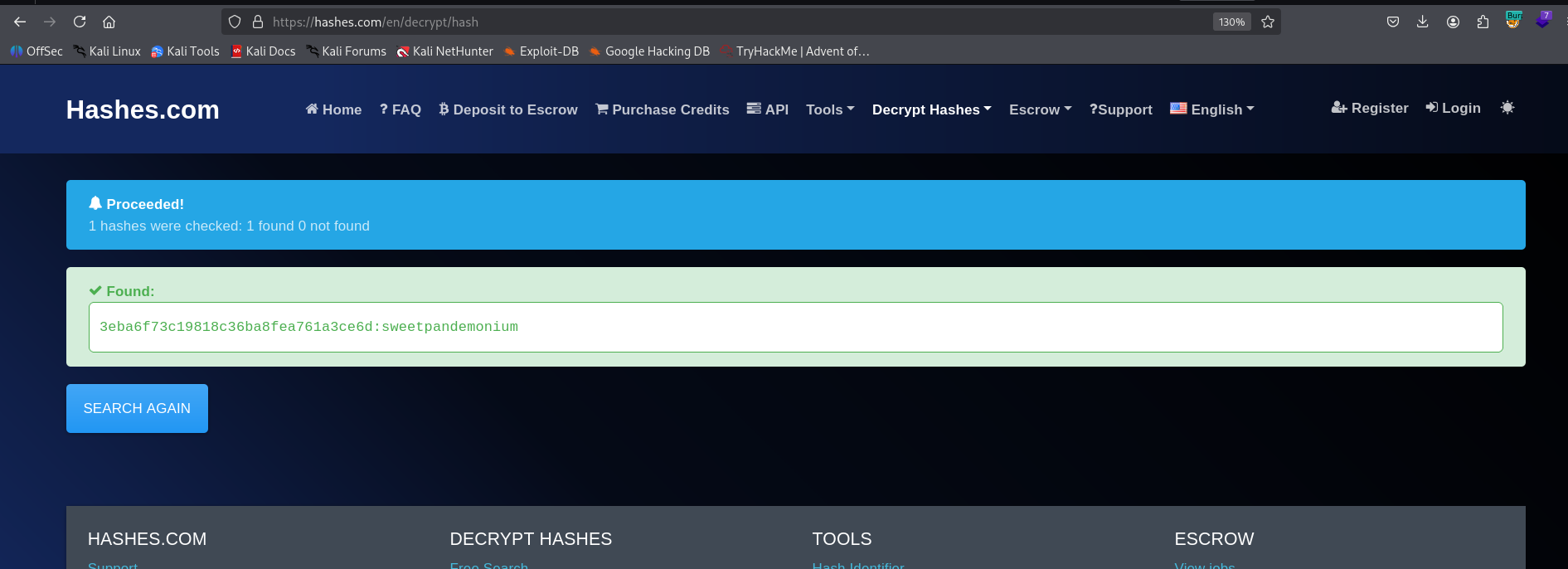Screen dimensions: 1568x569
Task: Open the browser downloads icon
Action: [1423, 22]
